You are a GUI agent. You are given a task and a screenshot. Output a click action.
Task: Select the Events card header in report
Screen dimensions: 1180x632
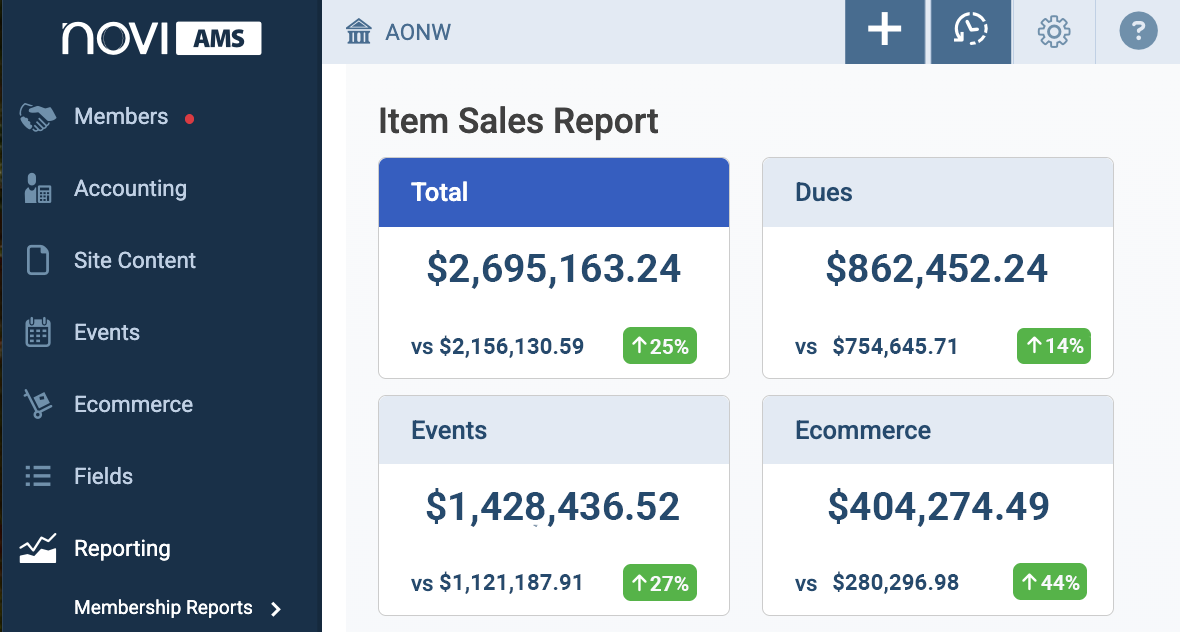coord(554,430)
